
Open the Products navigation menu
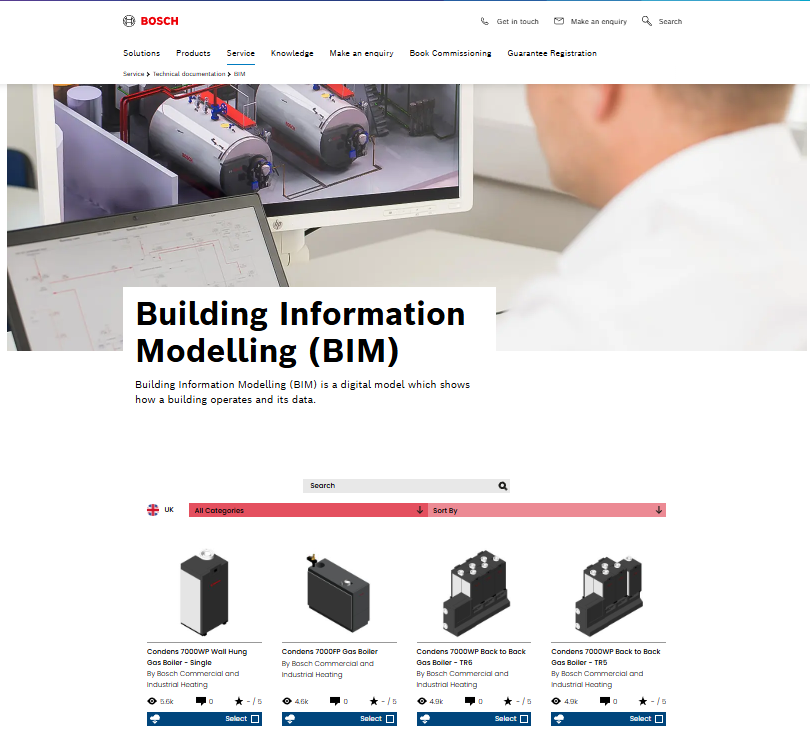tap(193, 53)
